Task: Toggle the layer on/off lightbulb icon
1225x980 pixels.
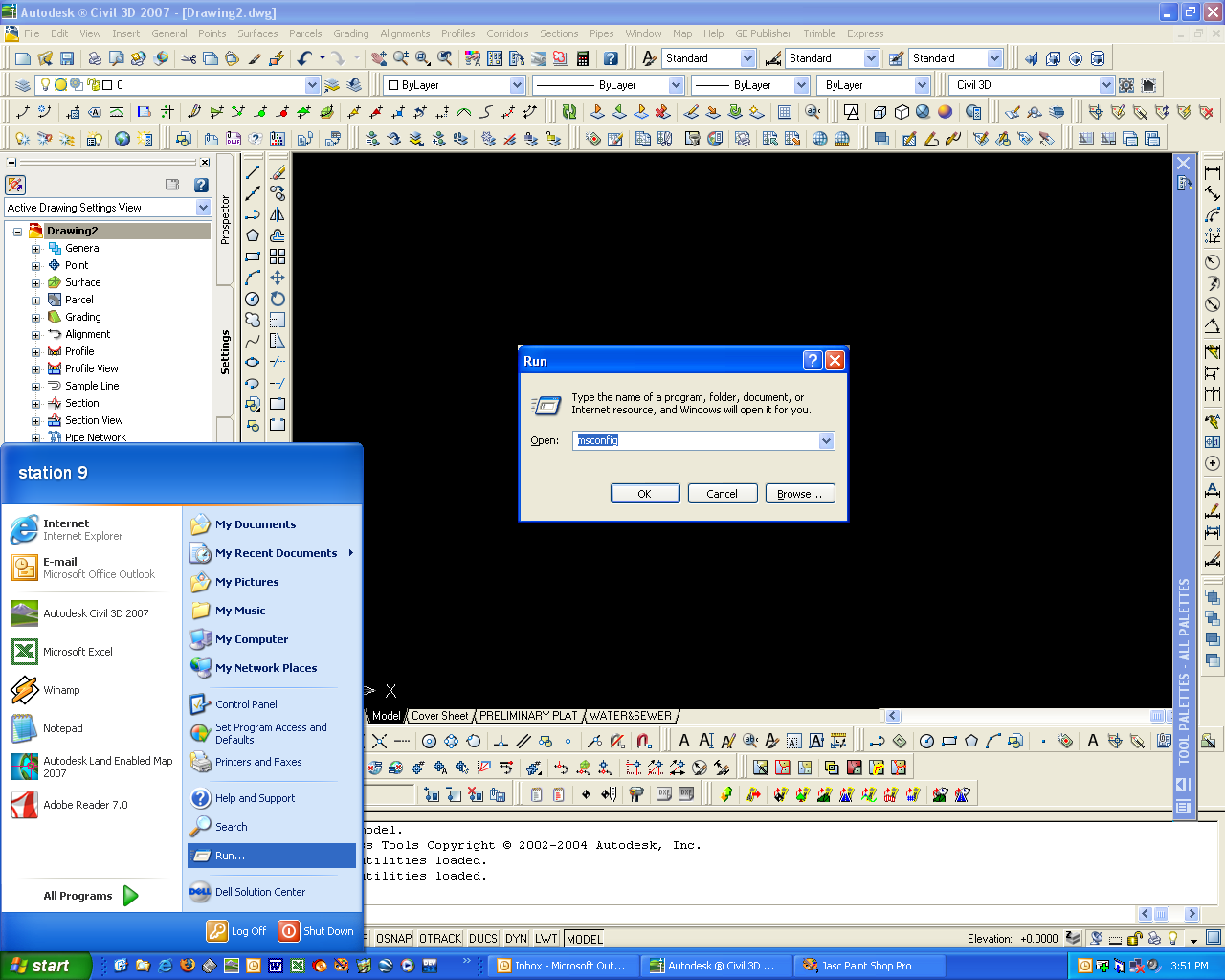Action: 44,85
